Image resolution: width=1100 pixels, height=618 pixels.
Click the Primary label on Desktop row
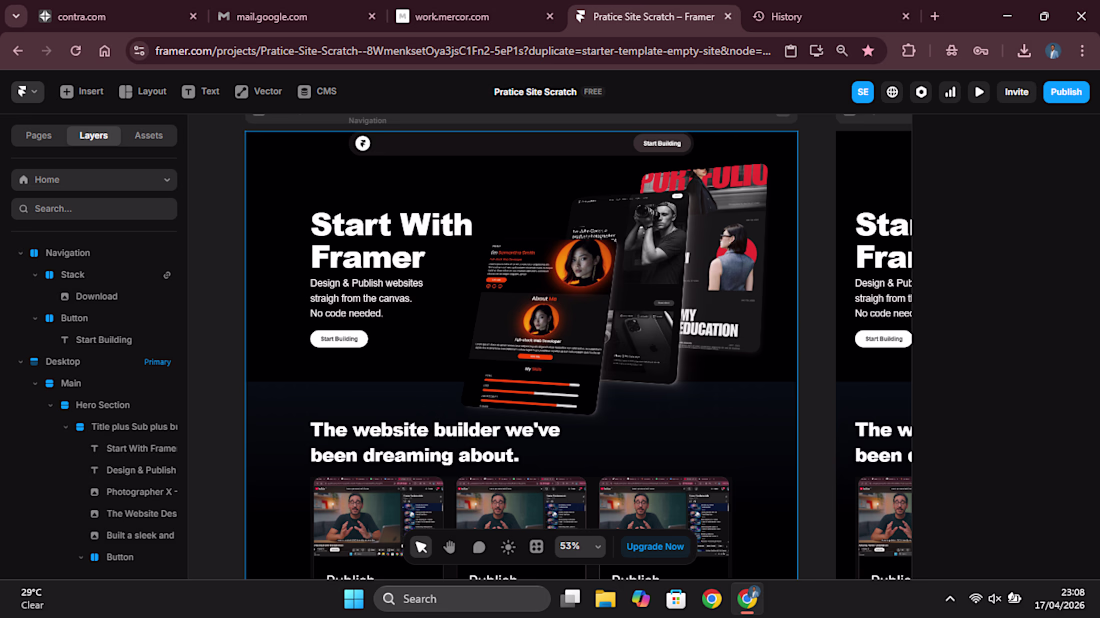(157, 362)
